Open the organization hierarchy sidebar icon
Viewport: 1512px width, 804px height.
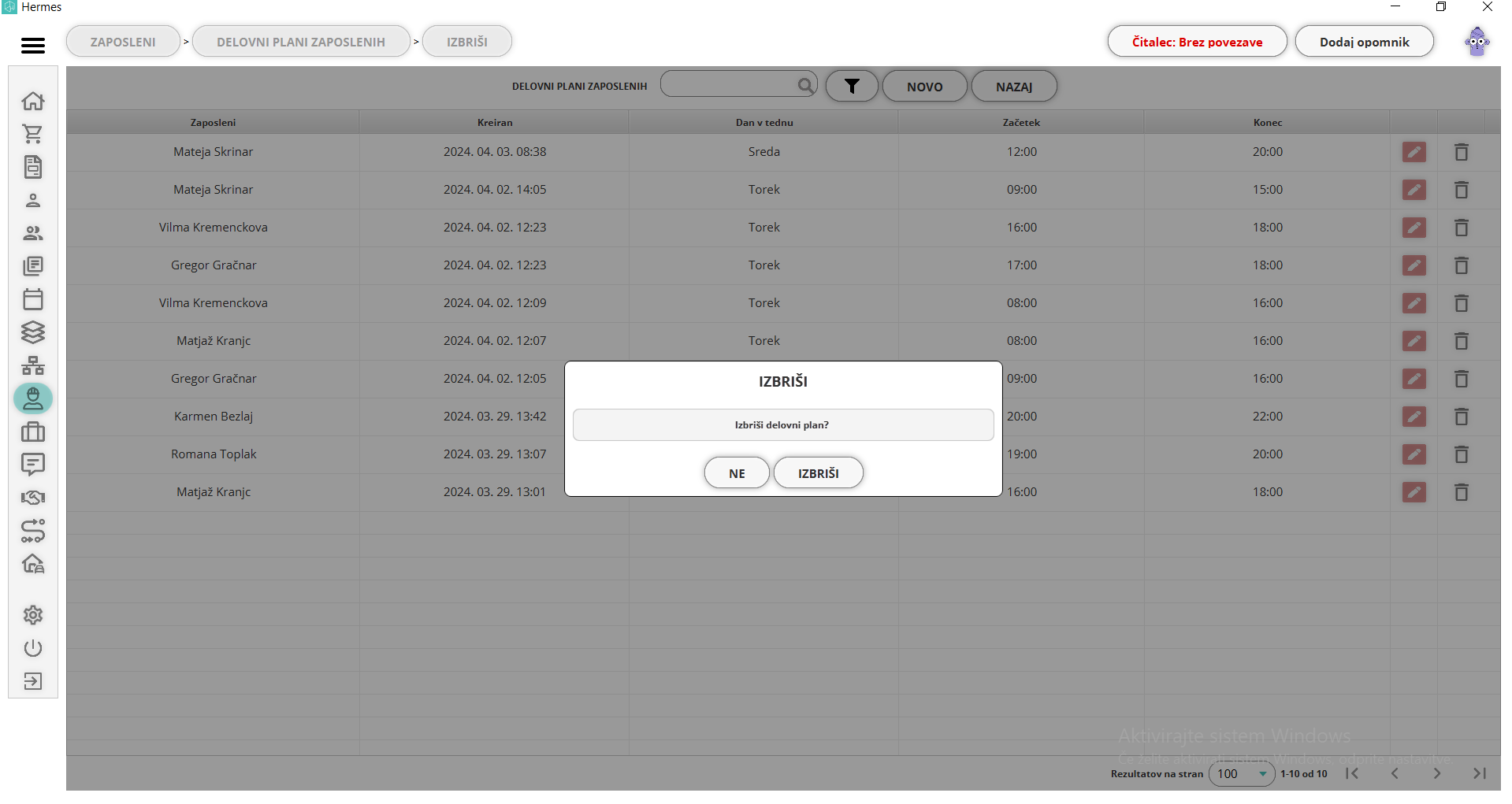click(33, 365)
